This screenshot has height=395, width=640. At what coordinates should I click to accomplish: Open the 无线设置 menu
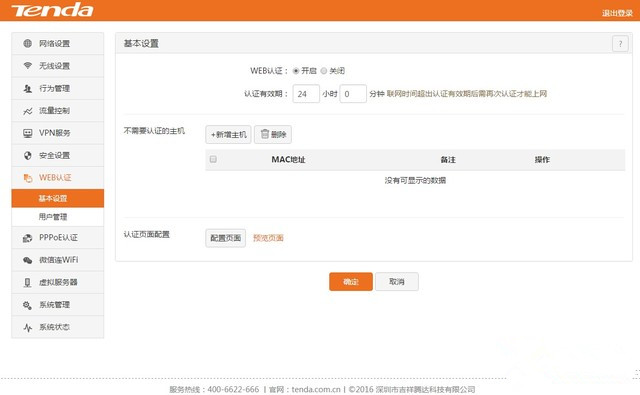(58, 66)
